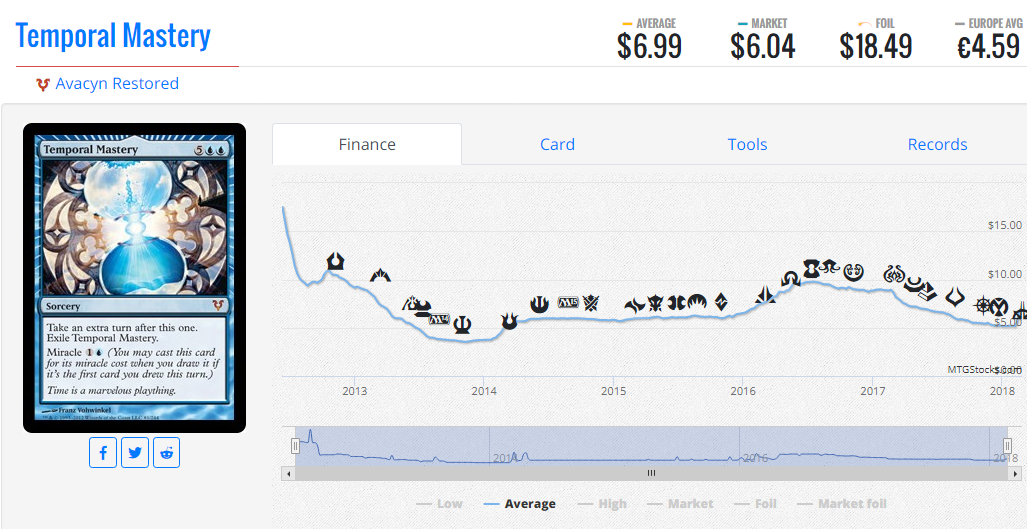The image size is (1027, 529).
Task: Click the $10.00 y-axis label
Action: [1005, 274]
